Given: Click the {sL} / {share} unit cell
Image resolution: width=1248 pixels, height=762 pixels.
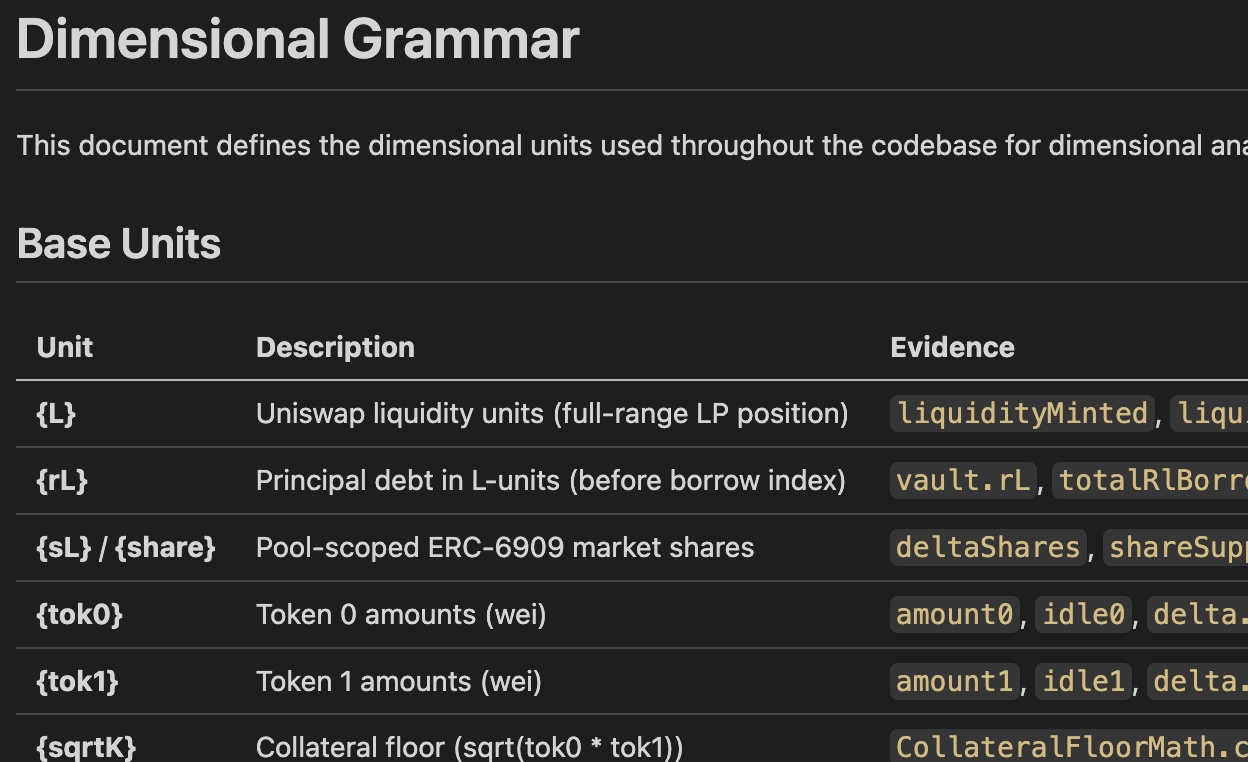Looking at the screenshot, I should click(x=126, y=548).
